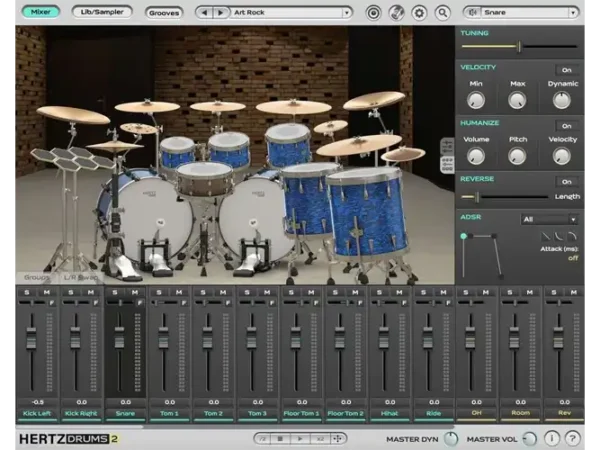
Task: Click the upper side-panel handle icon beside drum view
Action: (447, 147)
